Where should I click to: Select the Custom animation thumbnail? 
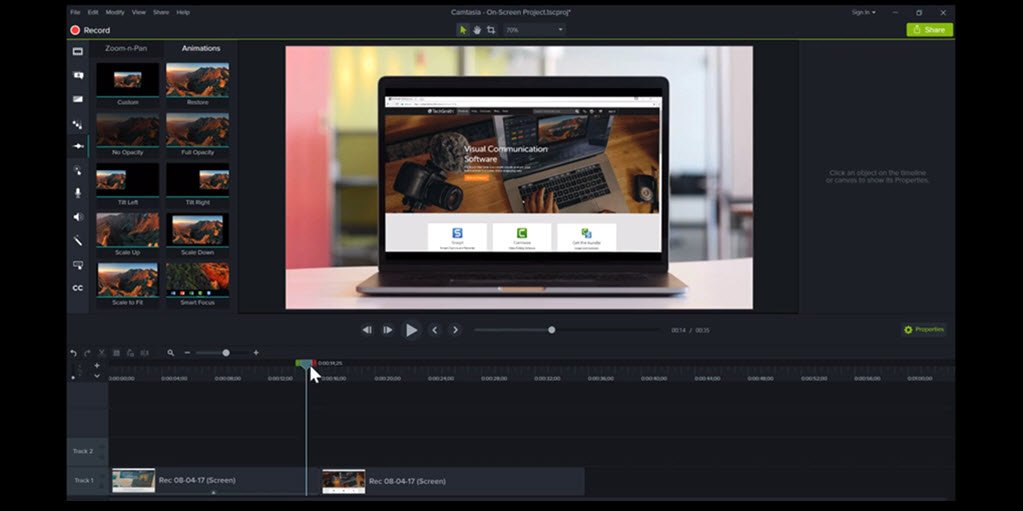(128, 84)
